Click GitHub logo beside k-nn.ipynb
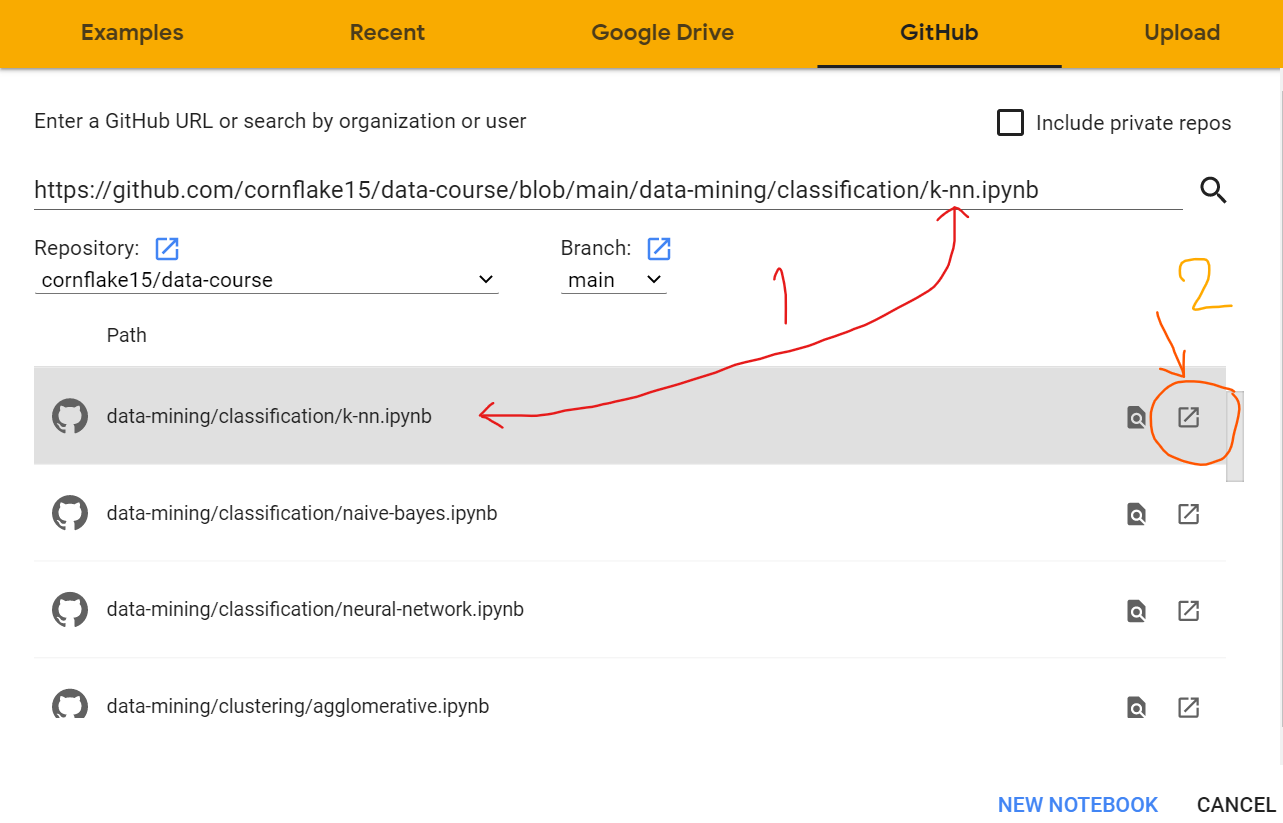Viewport: 1283px width, 823px height. click(x=70, y=416)
